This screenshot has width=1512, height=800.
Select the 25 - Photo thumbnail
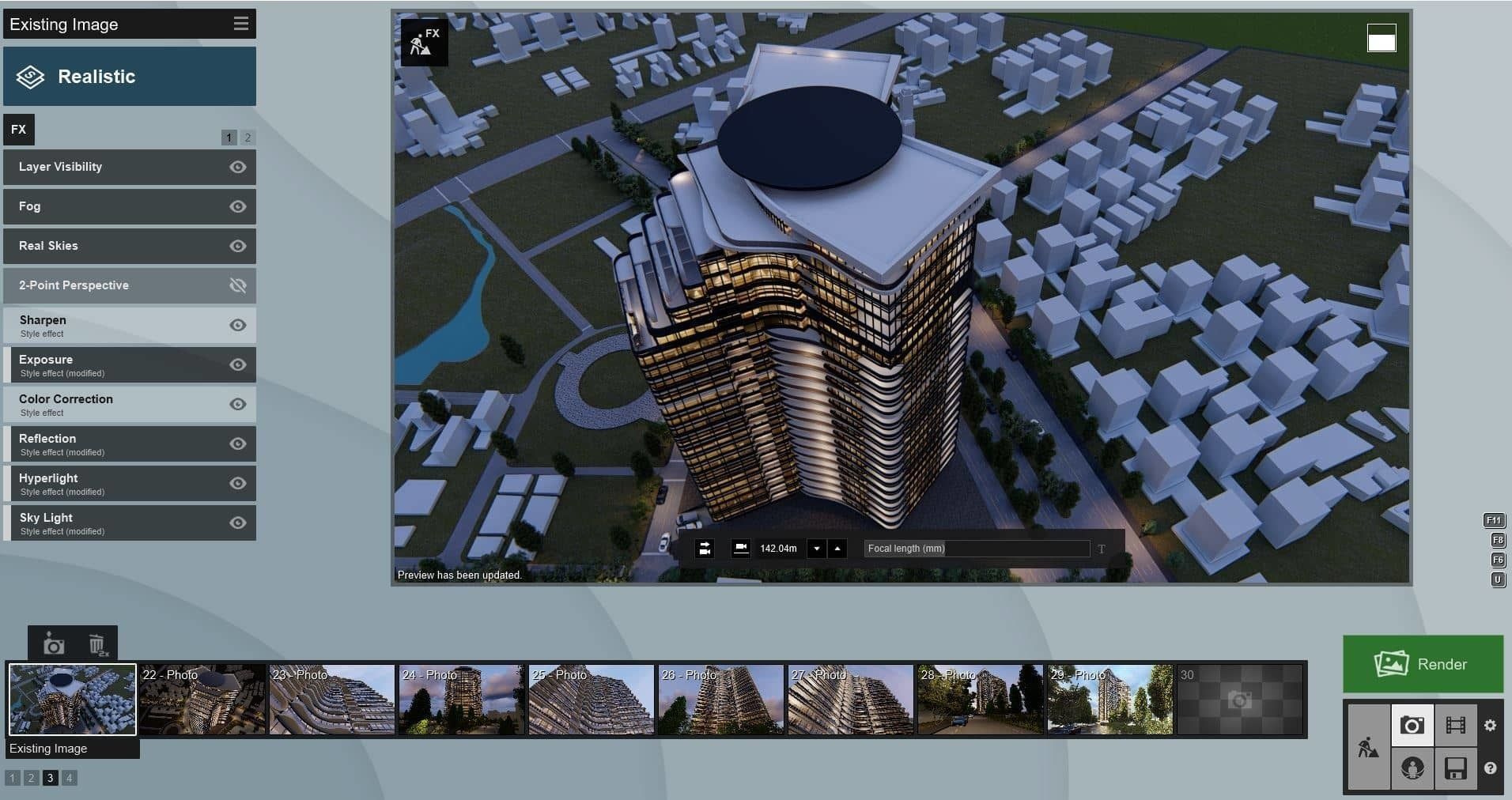pos(592,700)
